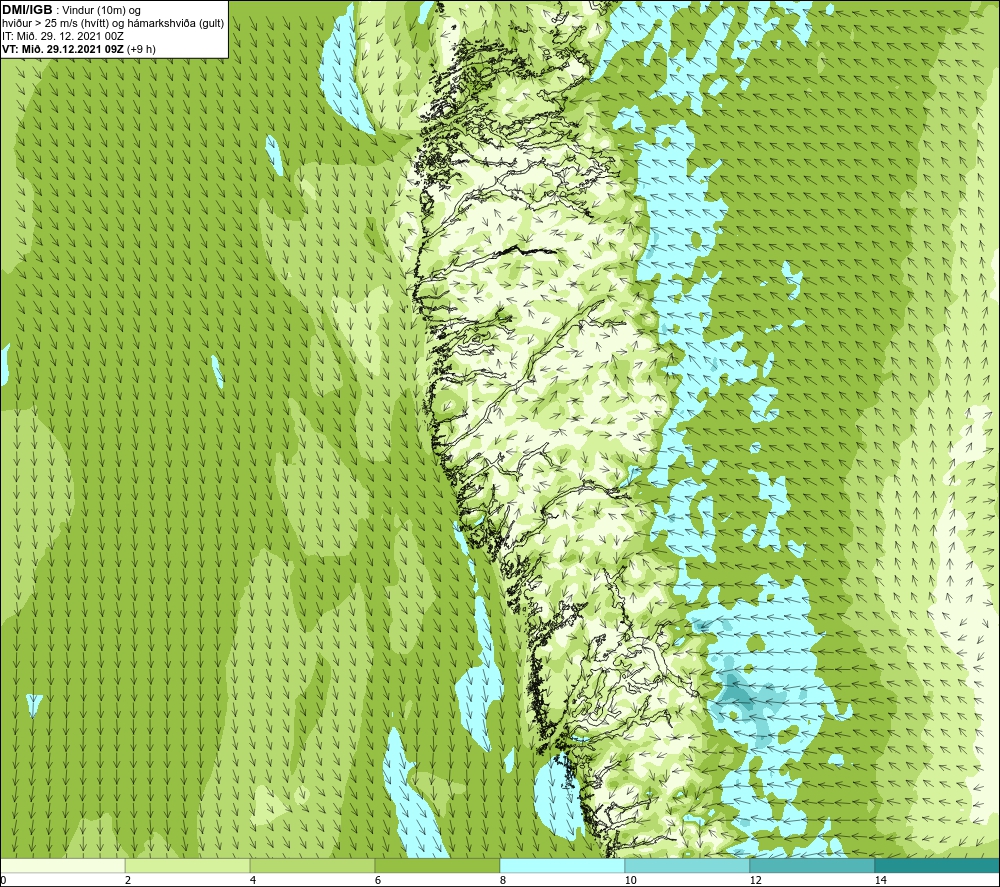Click the '8' label on the wind scale
Viewport: 1000px width, 887px height.
503,881
